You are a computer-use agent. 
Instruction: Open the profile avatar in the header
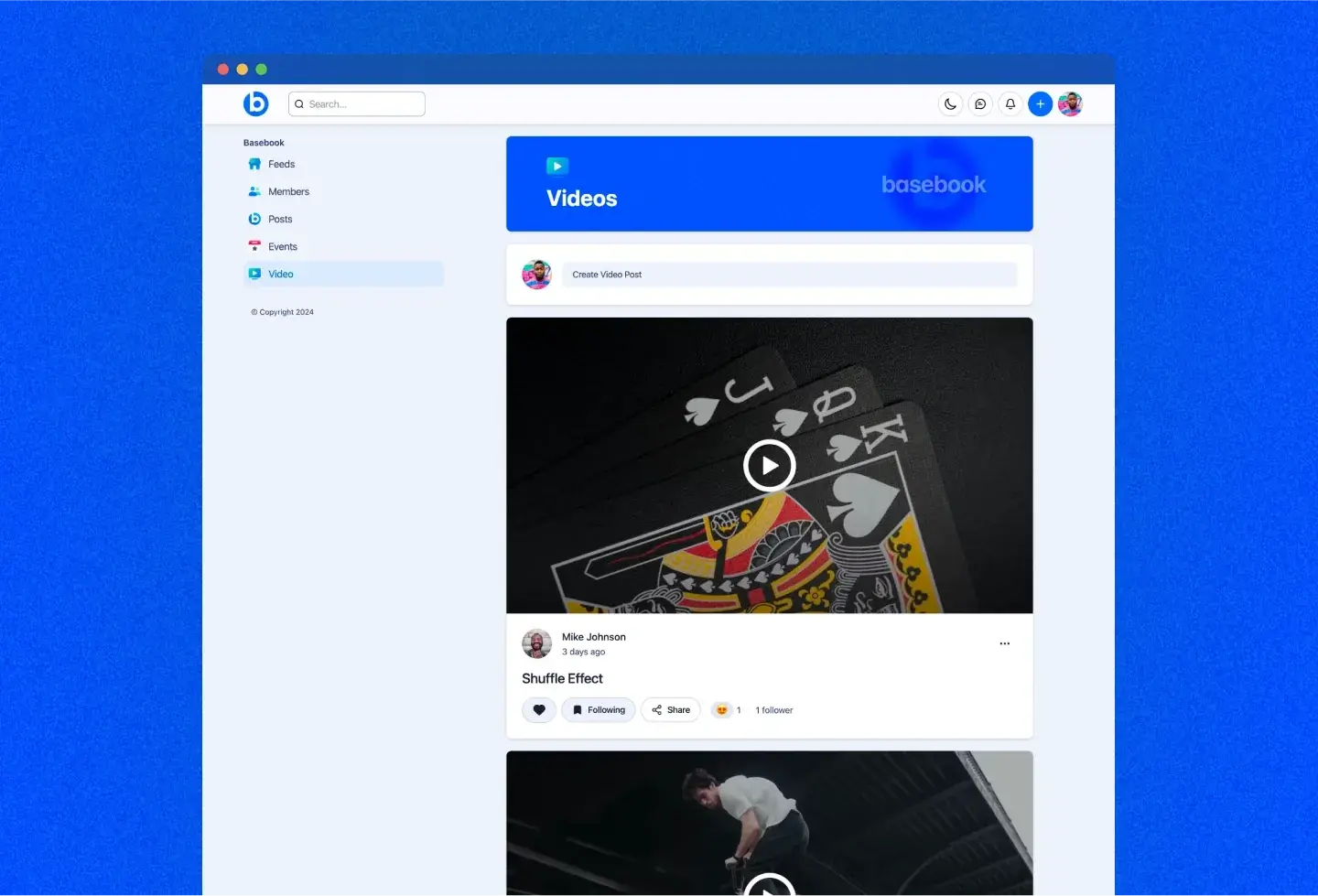click(x=1070, y=104)
